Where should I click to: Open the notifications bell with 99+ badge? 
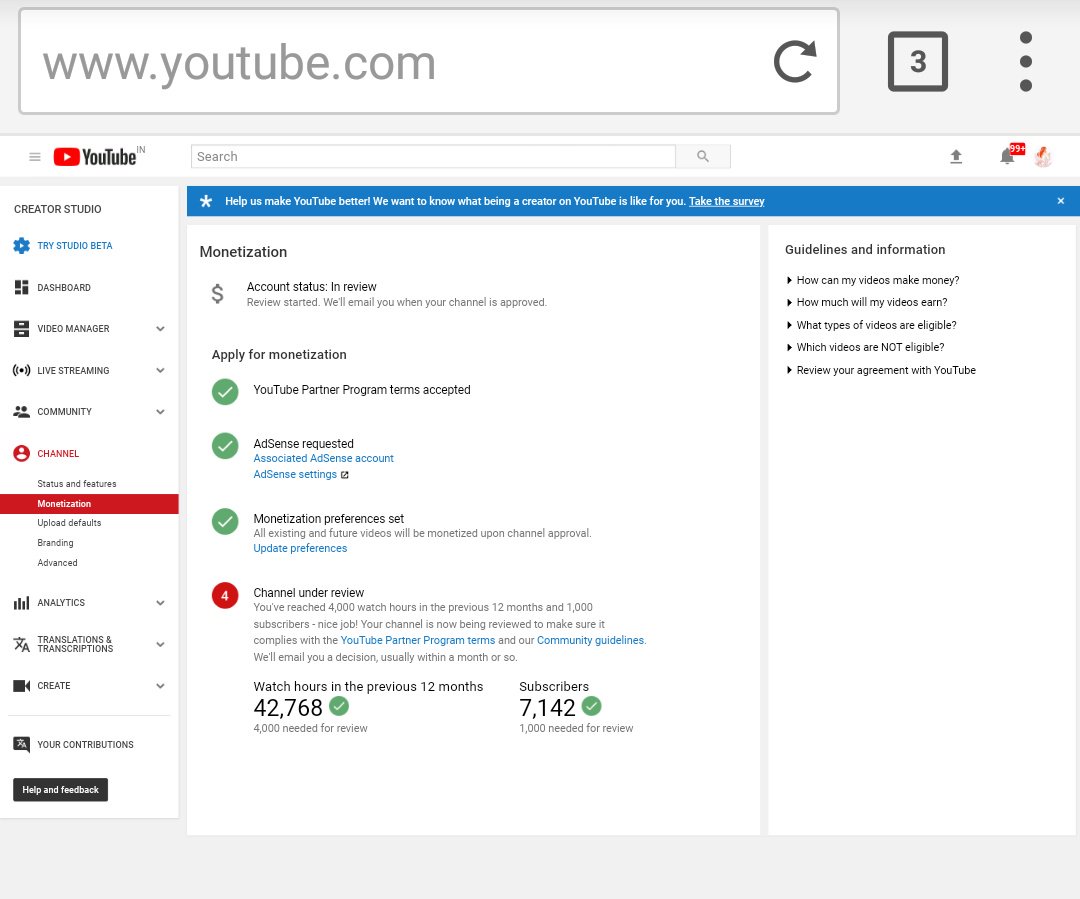point(1010,155)
